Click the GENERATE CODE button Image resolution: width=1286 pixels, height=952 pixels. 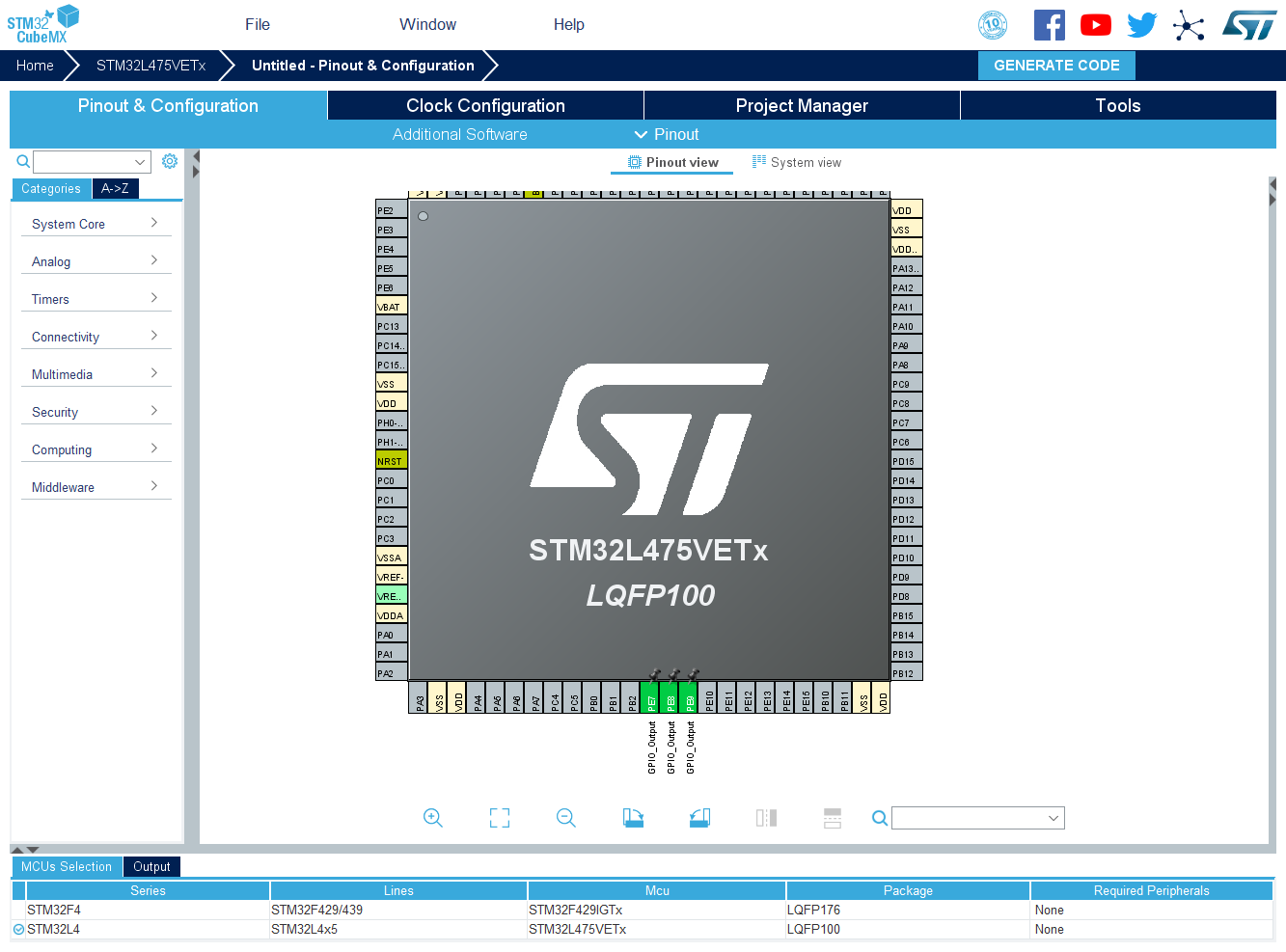(x=1056, y=66)
